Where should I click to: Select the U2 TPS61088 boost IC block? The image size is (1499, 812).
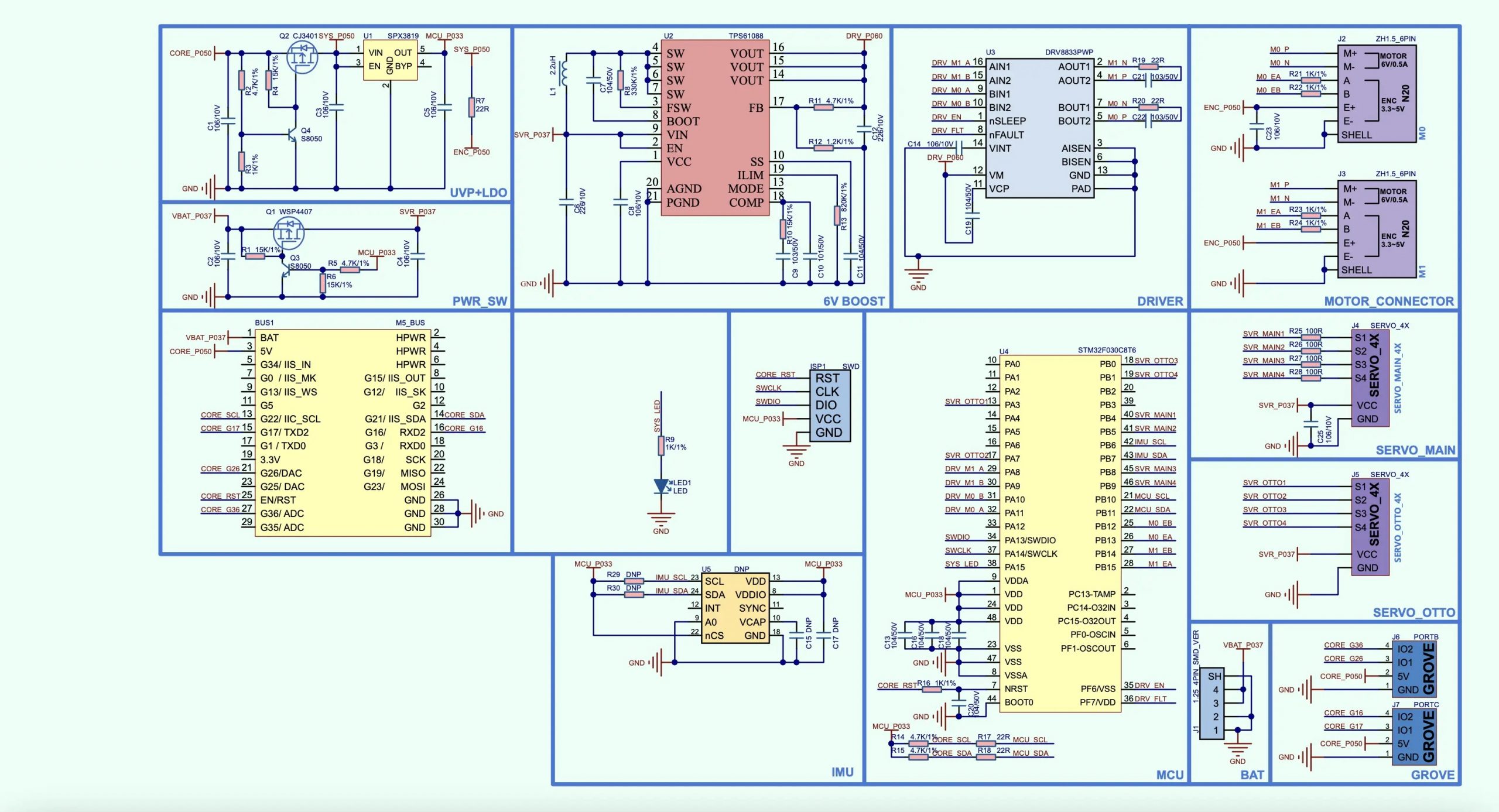715,128
